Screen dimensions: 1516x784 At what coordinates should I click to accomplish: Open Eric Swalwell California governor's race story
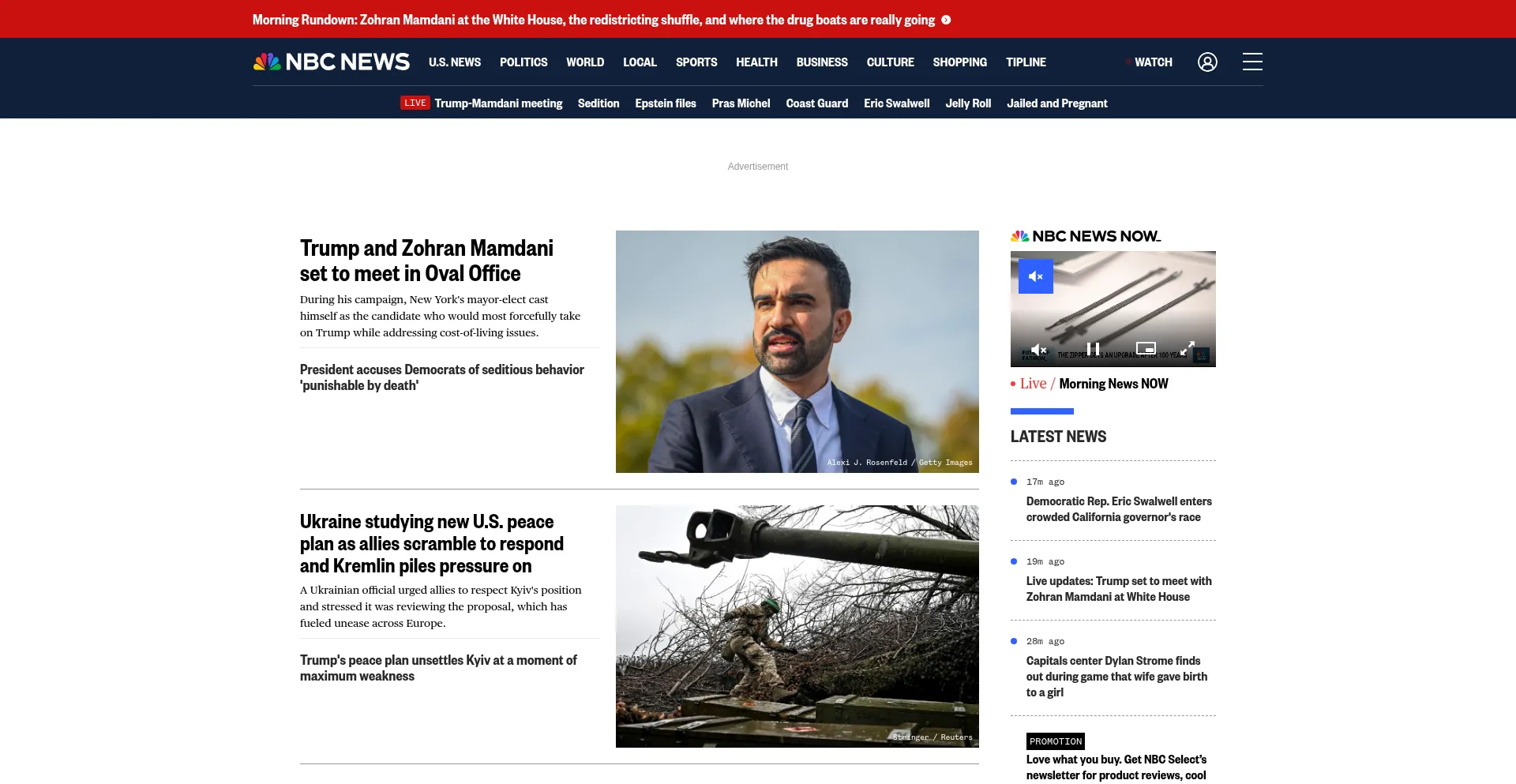(1119, 509)
